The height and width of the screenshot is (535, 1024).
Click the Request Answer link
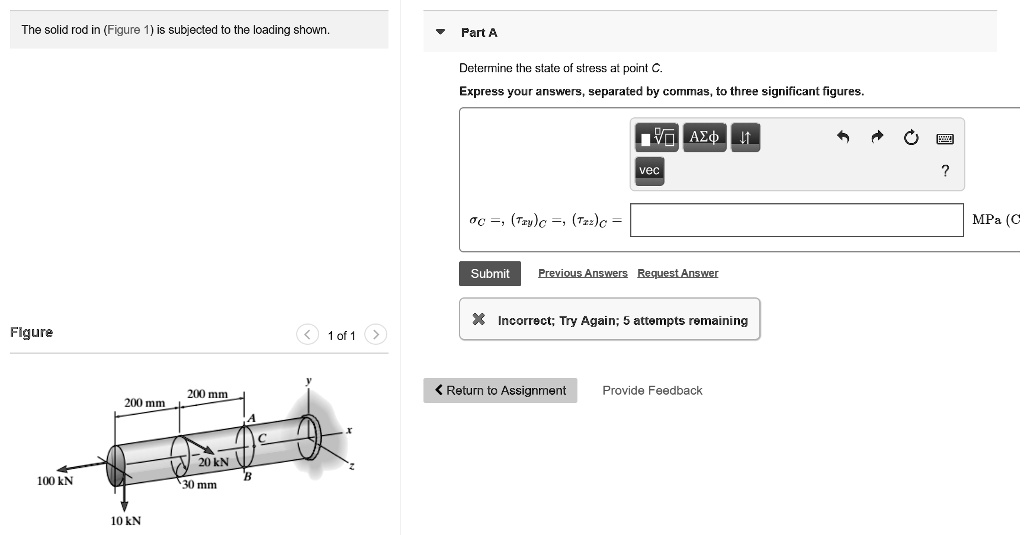pyautogui.click(x=677, y=273)
